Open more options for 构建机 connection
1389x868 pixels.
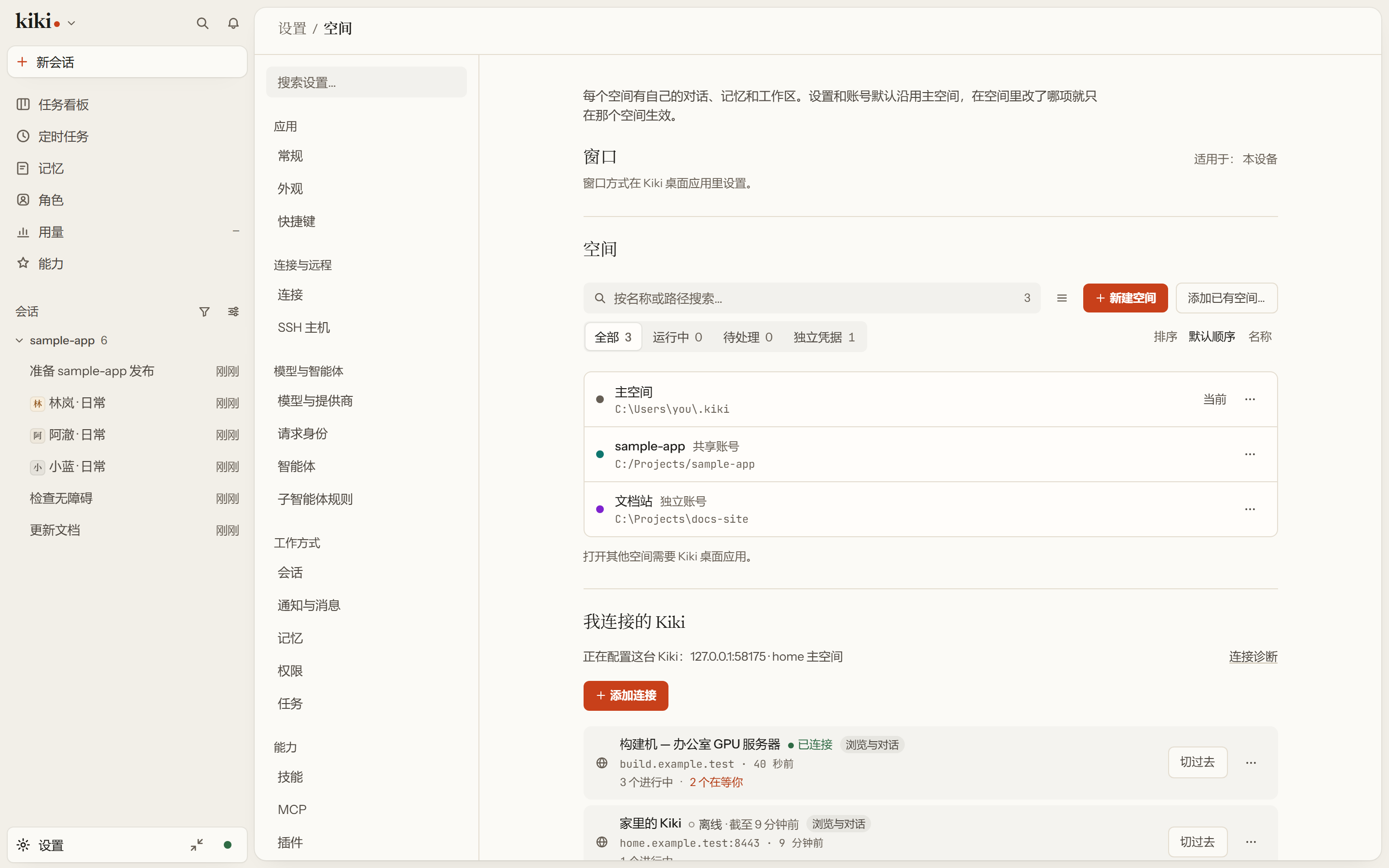pos(1251,763)
